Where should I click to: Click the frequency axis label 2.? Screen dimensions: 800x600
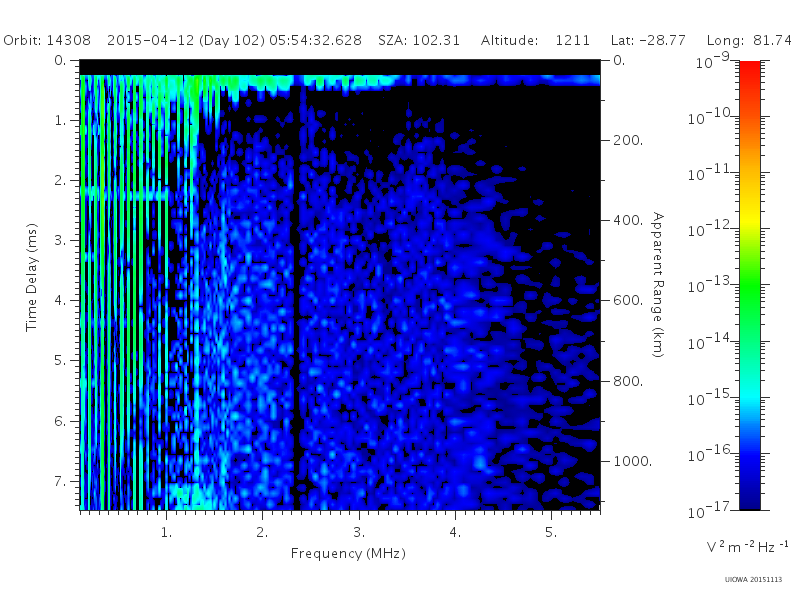point(262,532)
